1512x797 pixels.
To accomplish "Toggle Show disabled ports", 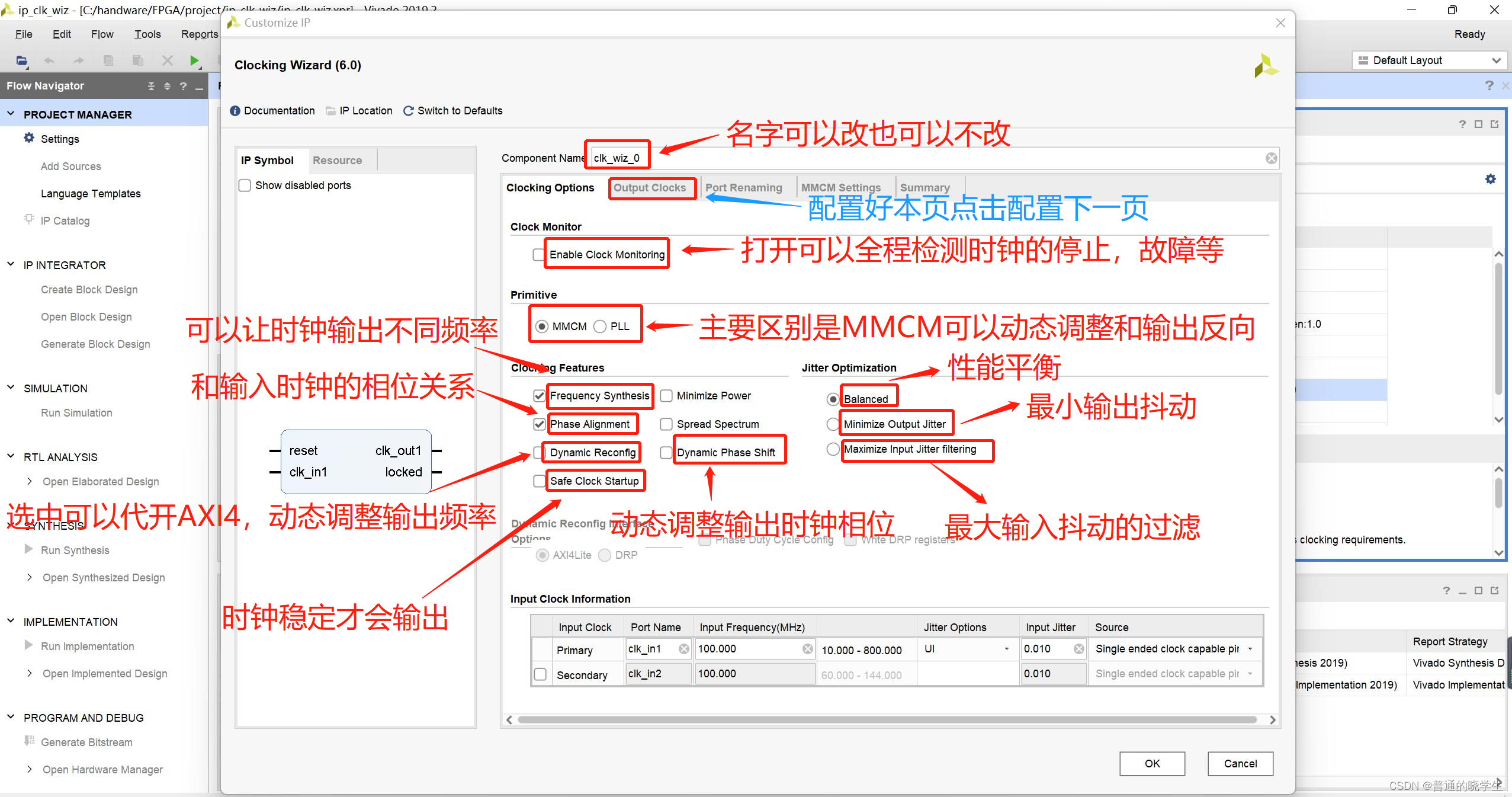I will pyautogui.click(x=245, y=185).
